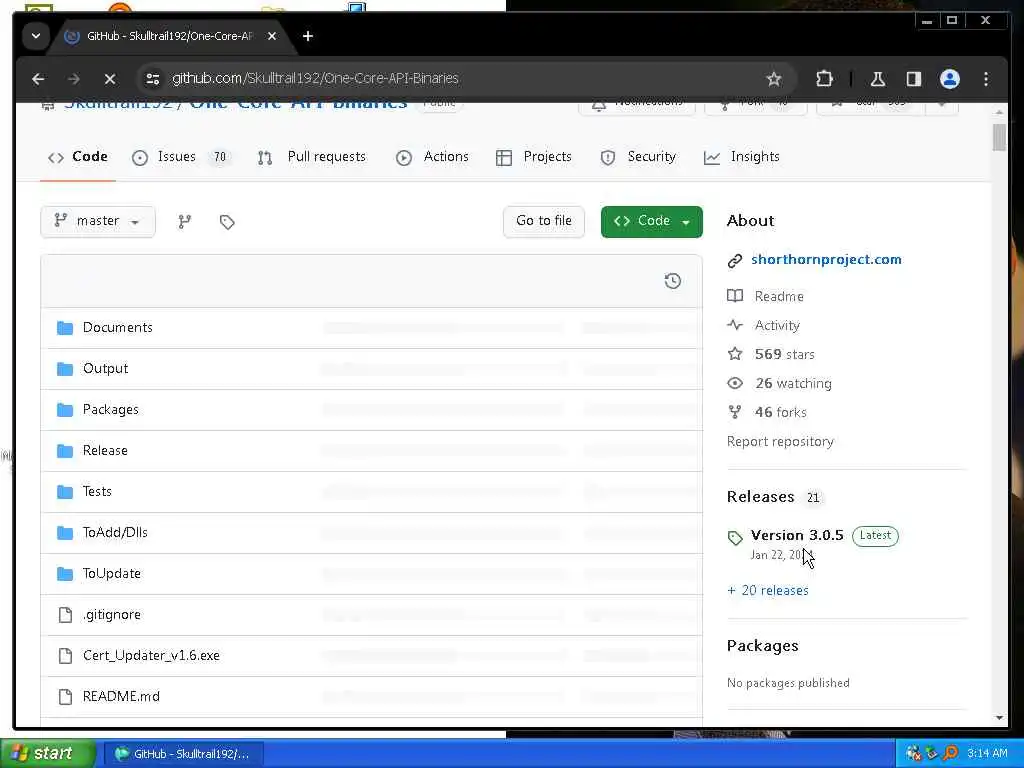Open the README.md file
Viewport: 1024px width, 768px height.
coord(121,697)
